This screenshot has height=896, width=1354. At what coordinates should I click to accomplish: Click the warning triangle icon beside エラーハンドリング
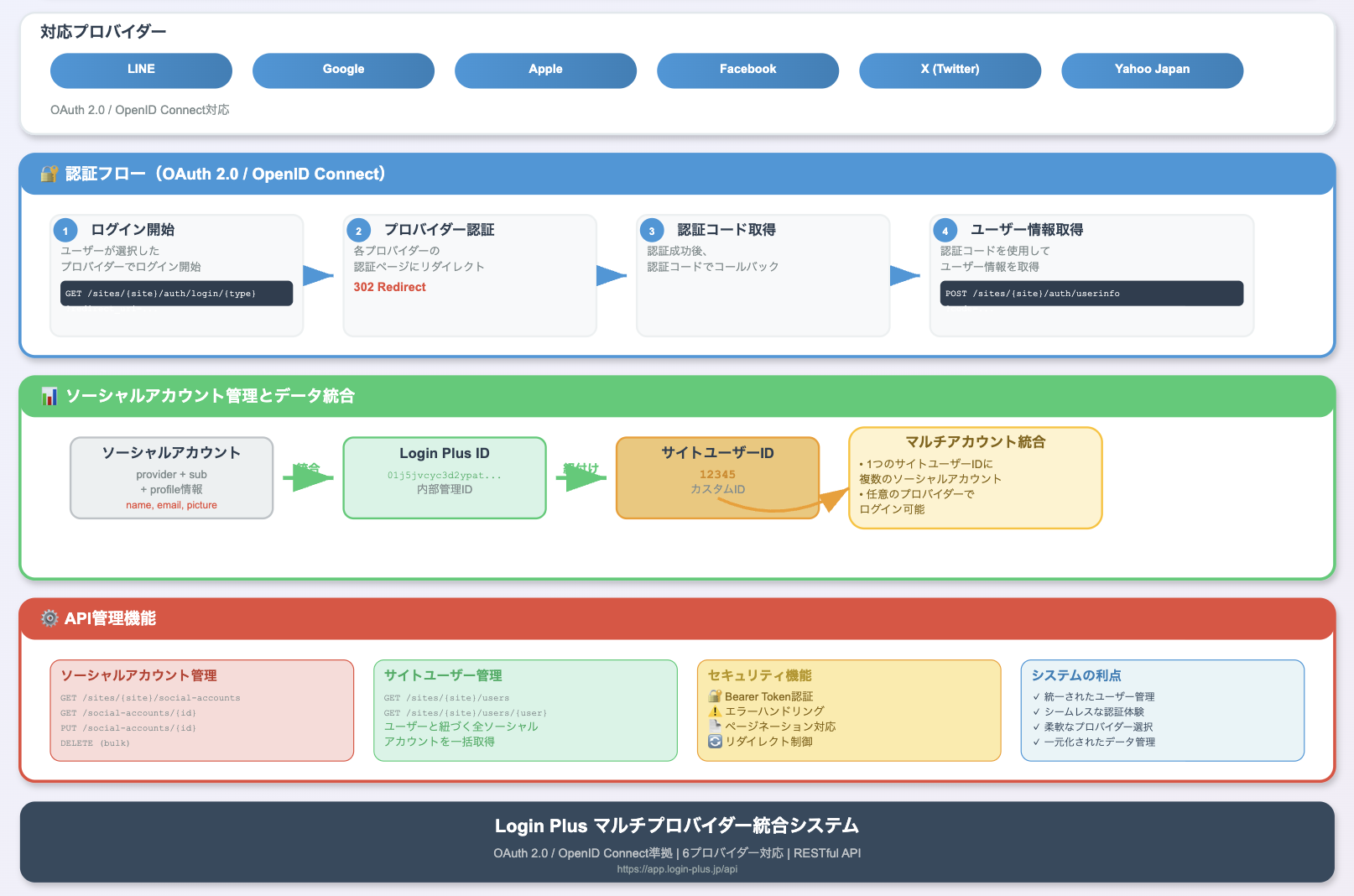tap(715, 711)
